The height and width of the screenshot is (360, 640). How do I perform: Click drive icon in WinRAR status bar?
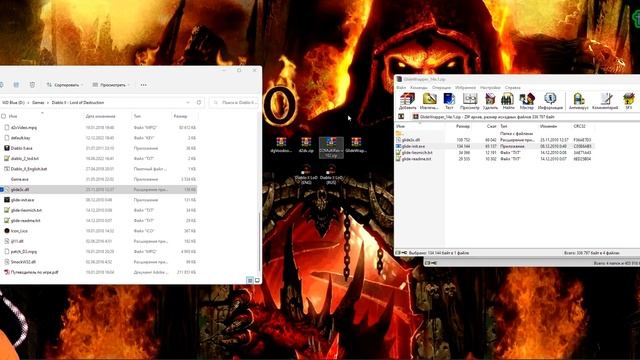point(398,253)
